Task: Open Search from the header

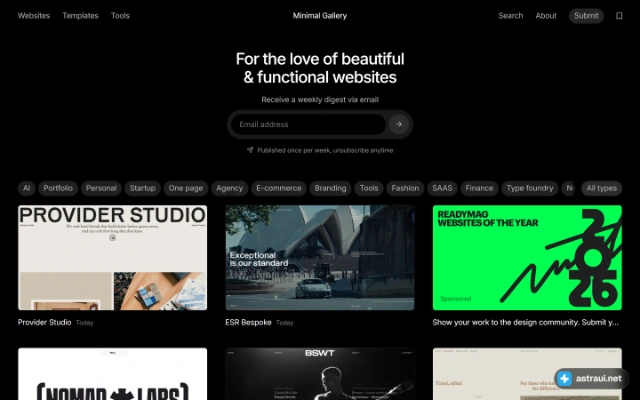Action: point(511,16)
